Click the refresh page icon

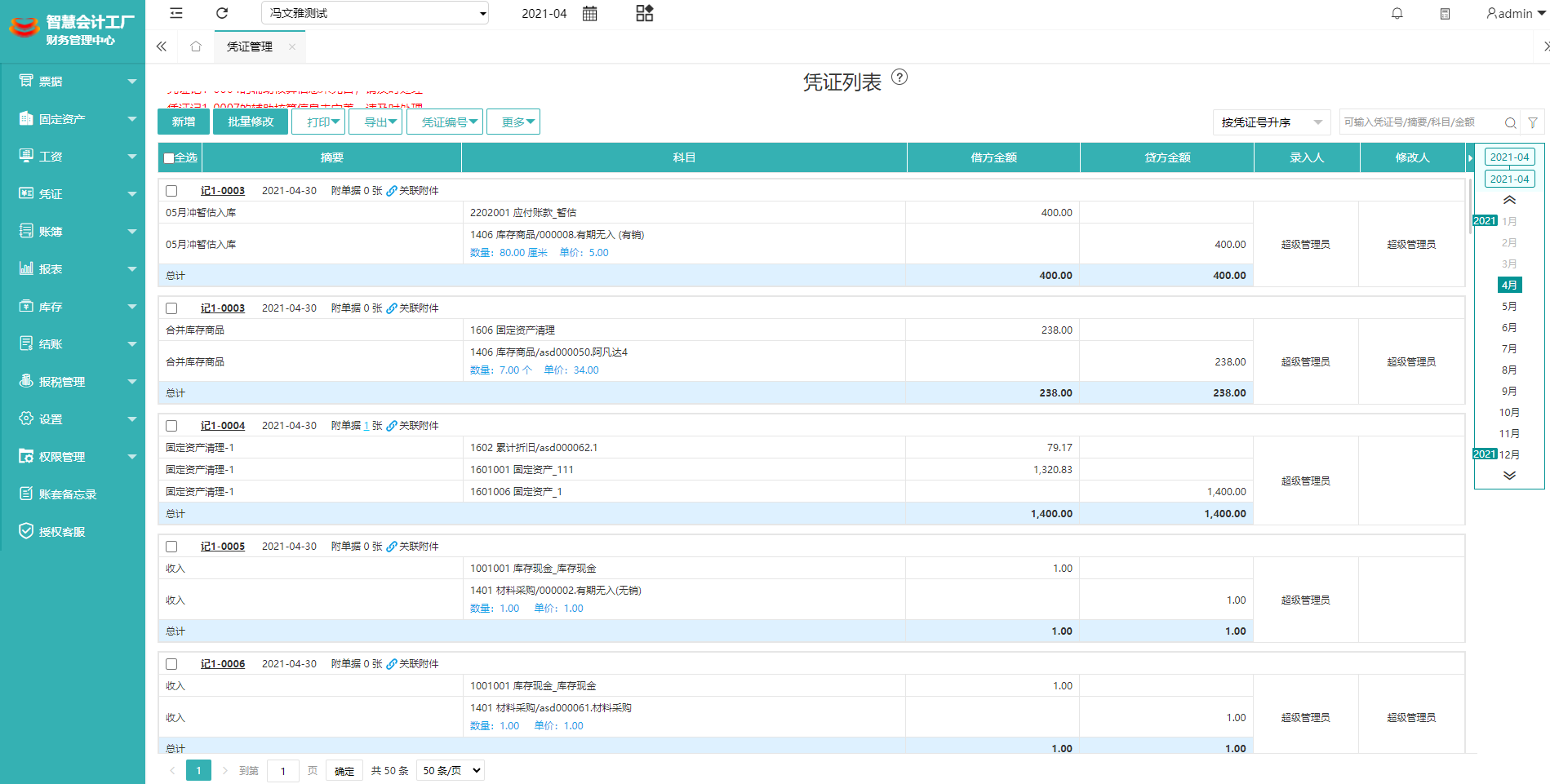point(222,13)
